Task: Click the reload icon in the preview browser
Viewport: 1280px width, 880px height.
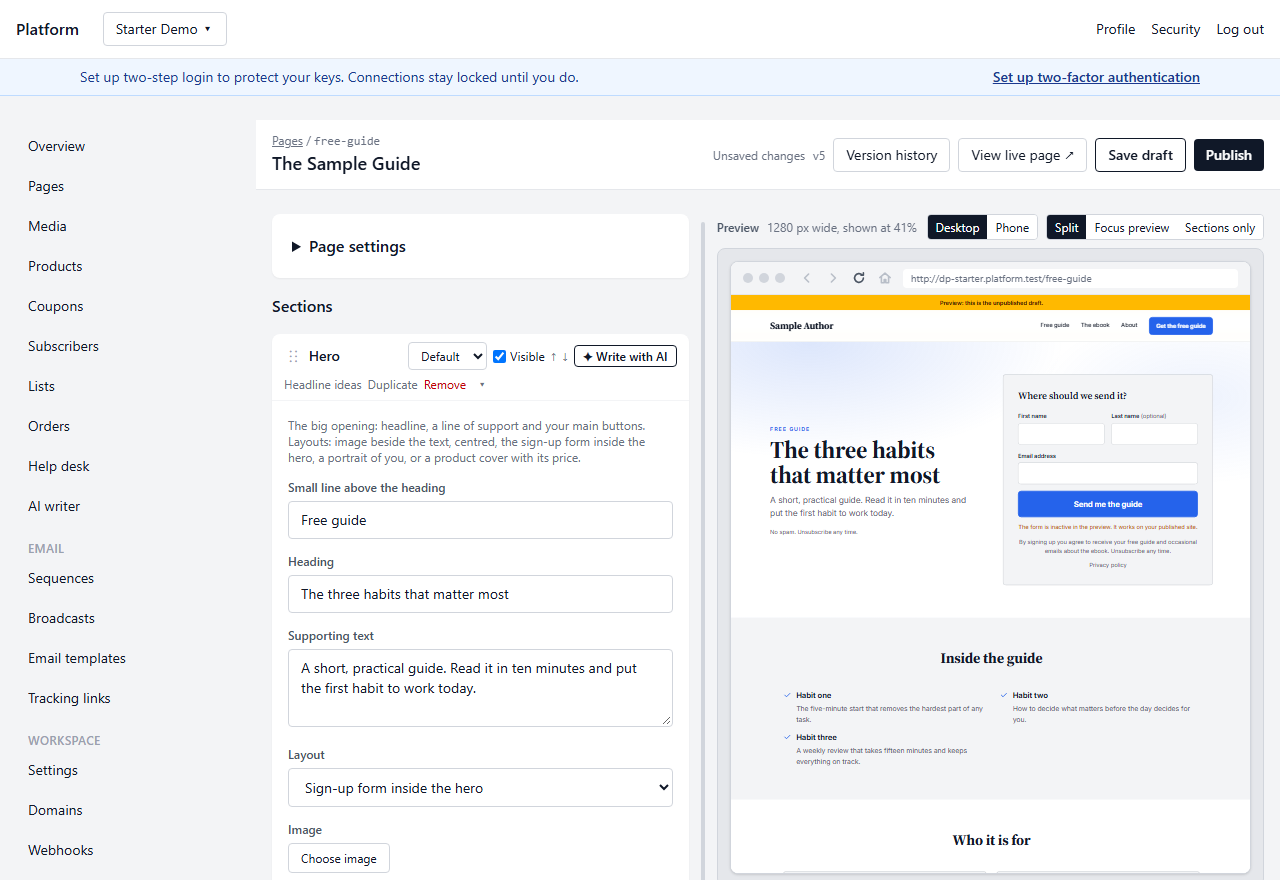Action: pos(859,278)
